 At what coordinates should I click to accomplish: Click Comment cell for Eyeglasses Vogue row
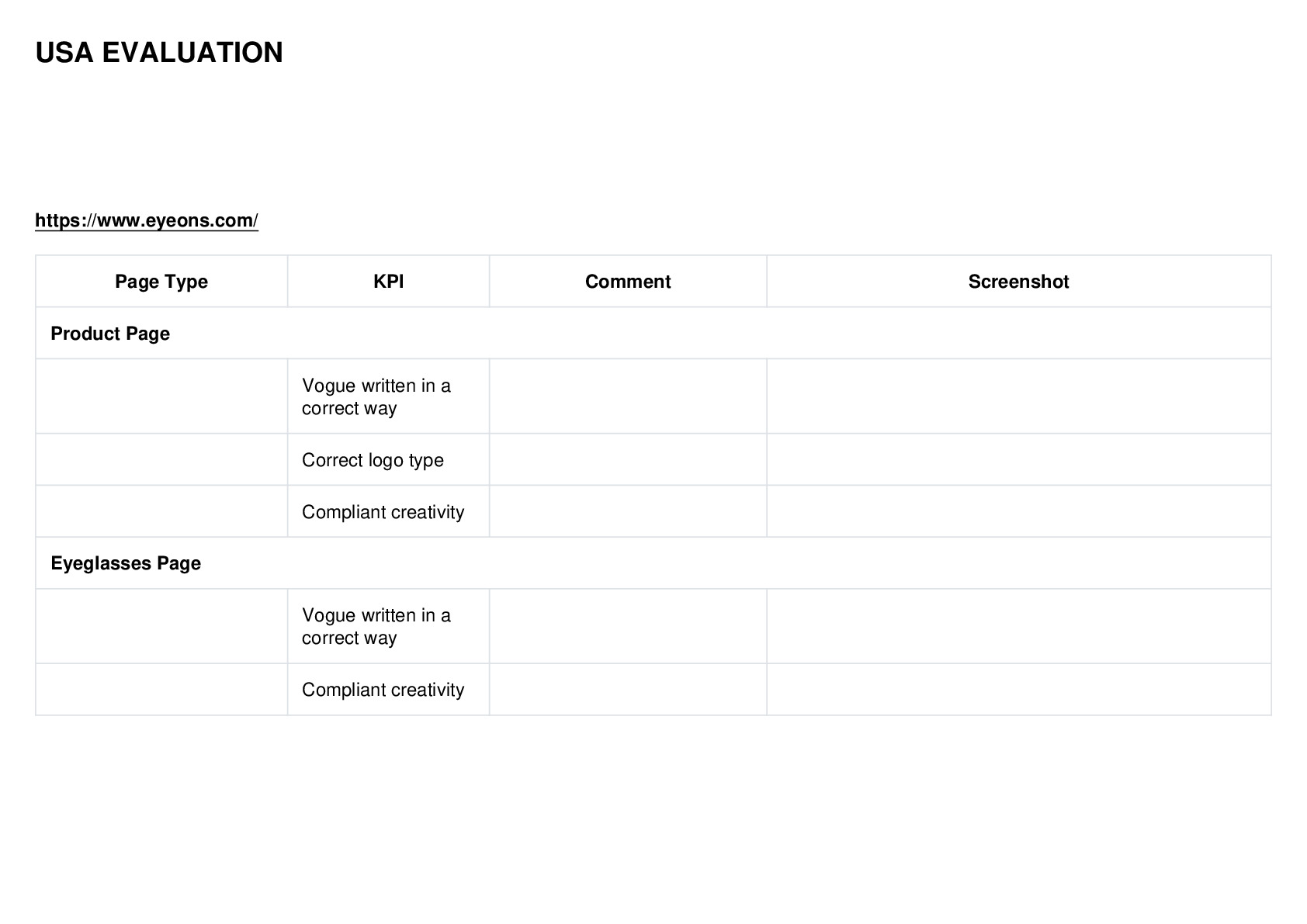pos(628,626)
